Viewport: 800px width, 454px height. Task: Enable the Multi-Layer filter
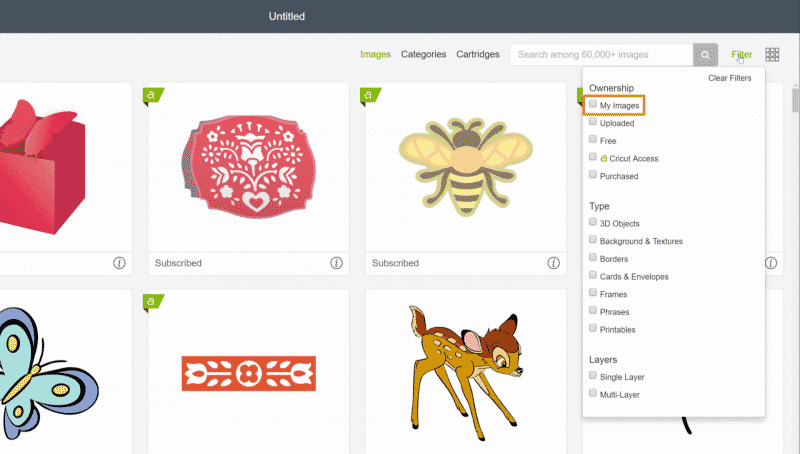coord(592,393)
